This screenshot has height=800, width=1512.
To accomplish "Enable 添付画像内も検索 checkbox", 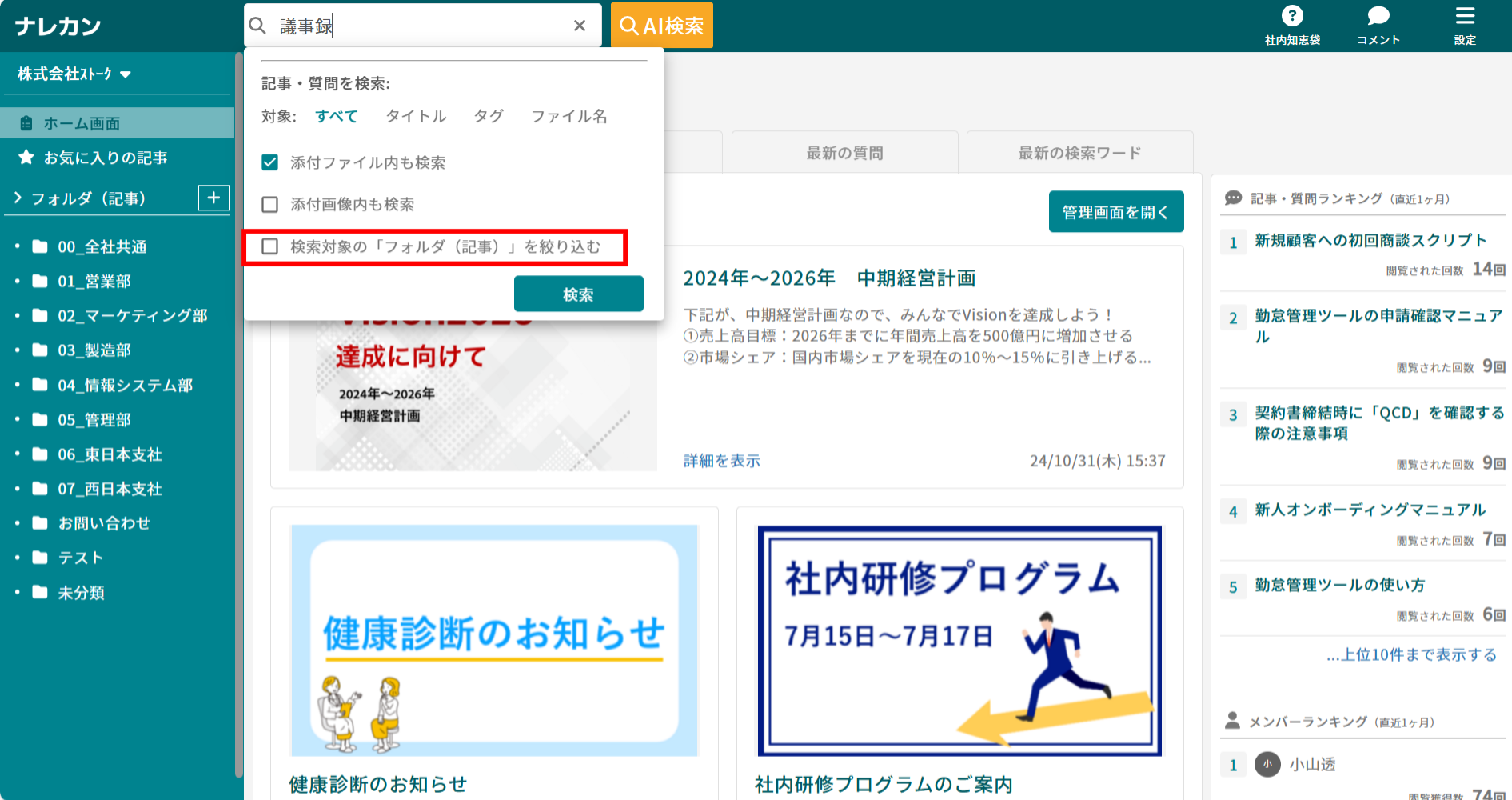I will click(x=269, y=205).
